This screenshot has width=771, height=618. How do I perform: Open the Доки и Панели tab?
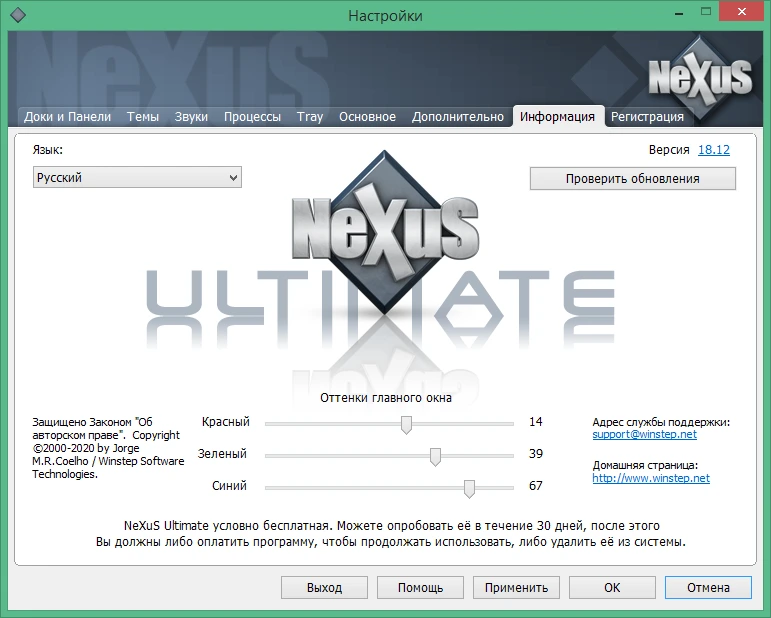pyautogui.click(x=67, y=117)
